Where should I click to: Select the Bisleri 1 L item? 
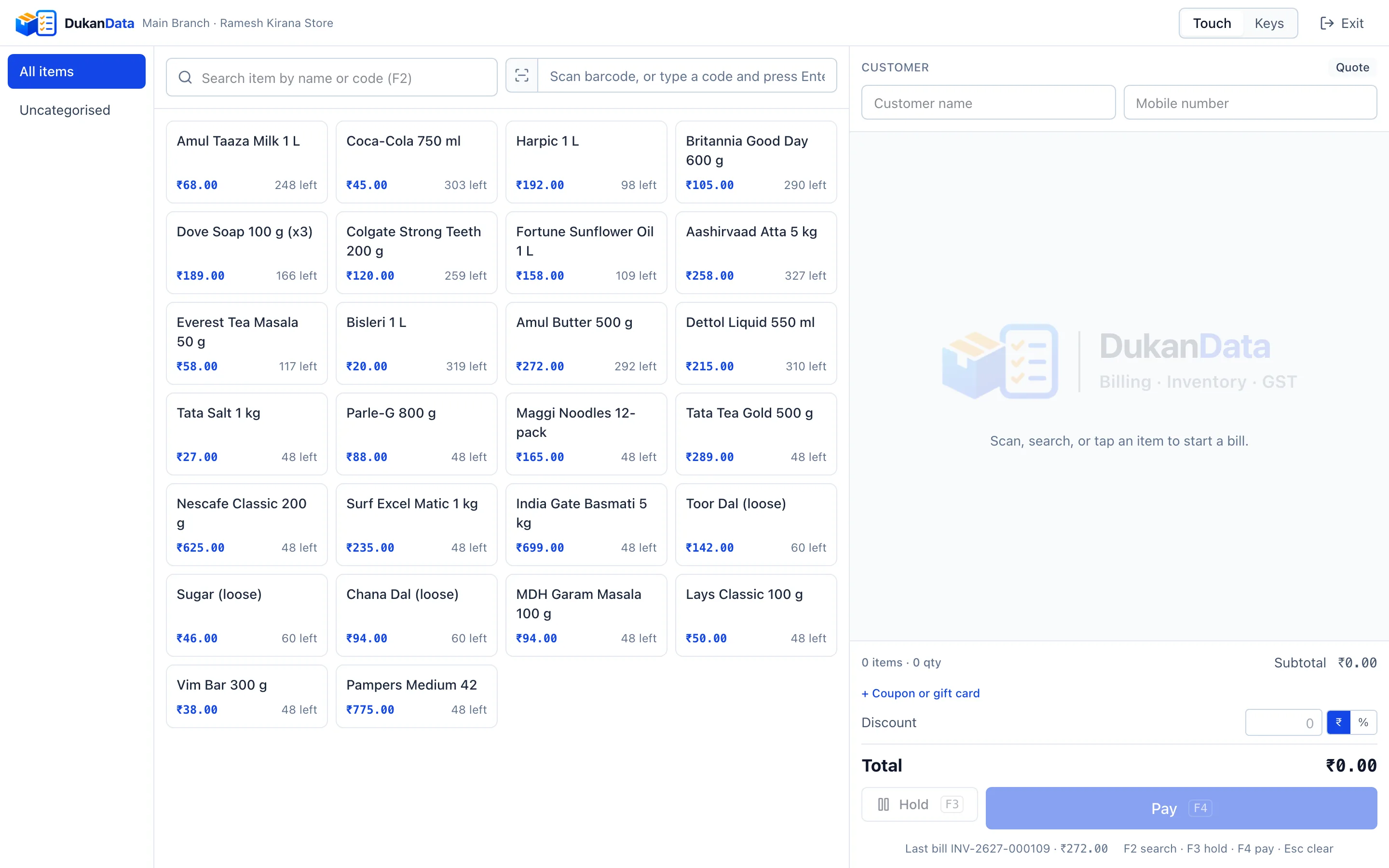(x=416, y=343)
